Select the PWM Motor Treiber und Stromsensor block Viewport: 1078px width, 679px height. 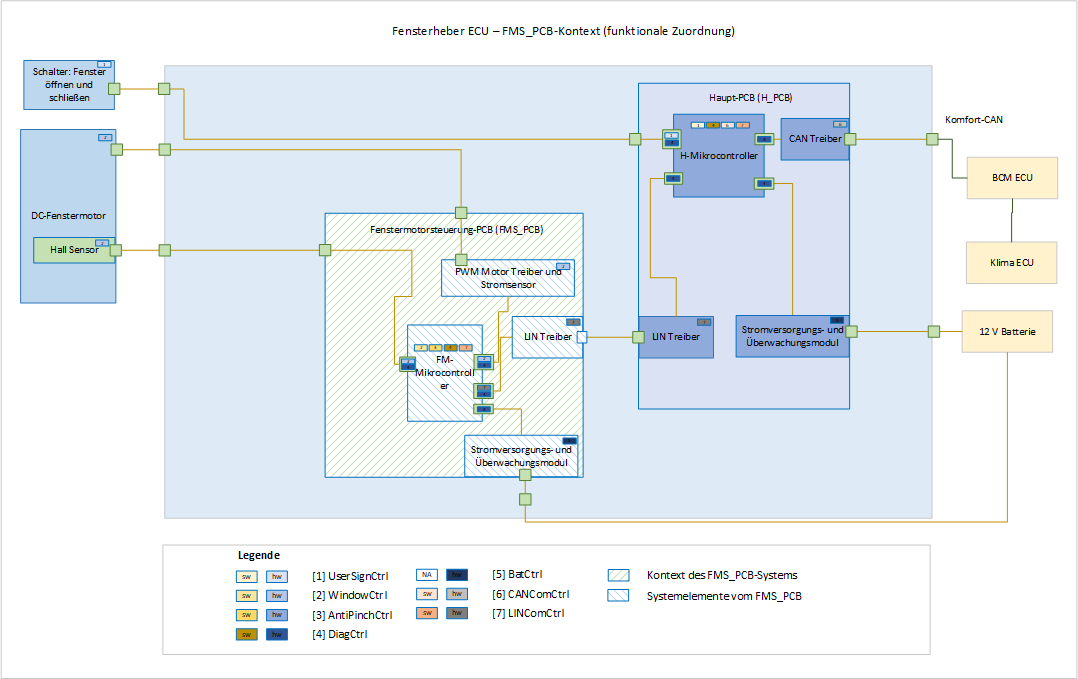508,278
